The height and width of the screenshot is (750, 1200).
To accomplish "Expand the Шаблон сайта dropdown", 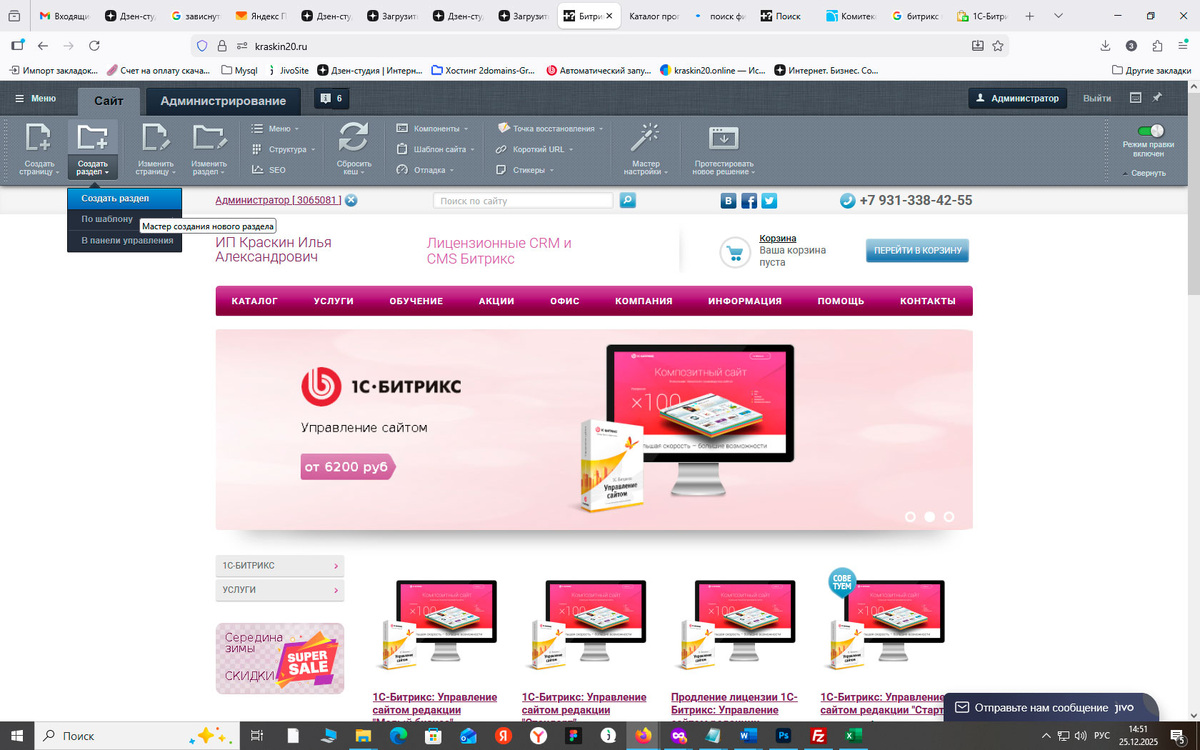I will coord(437,149).
